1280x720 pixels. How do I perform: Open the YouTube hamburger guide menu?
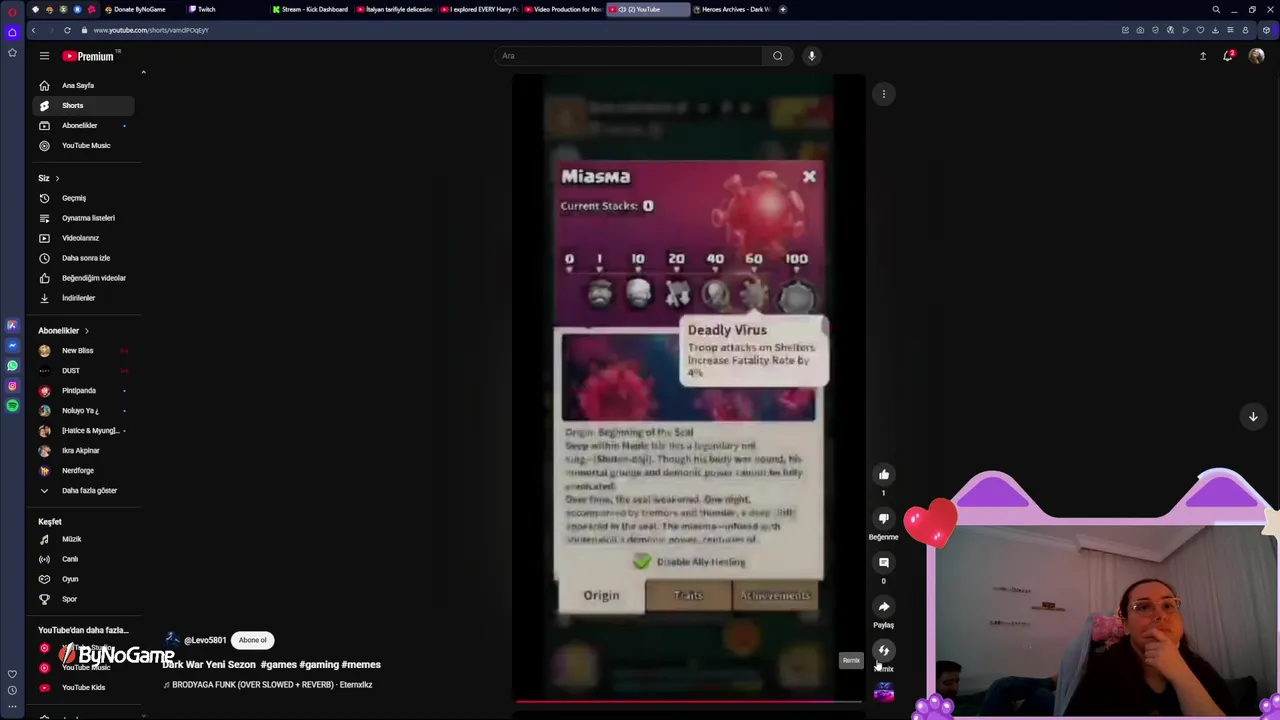click(44, 56)
